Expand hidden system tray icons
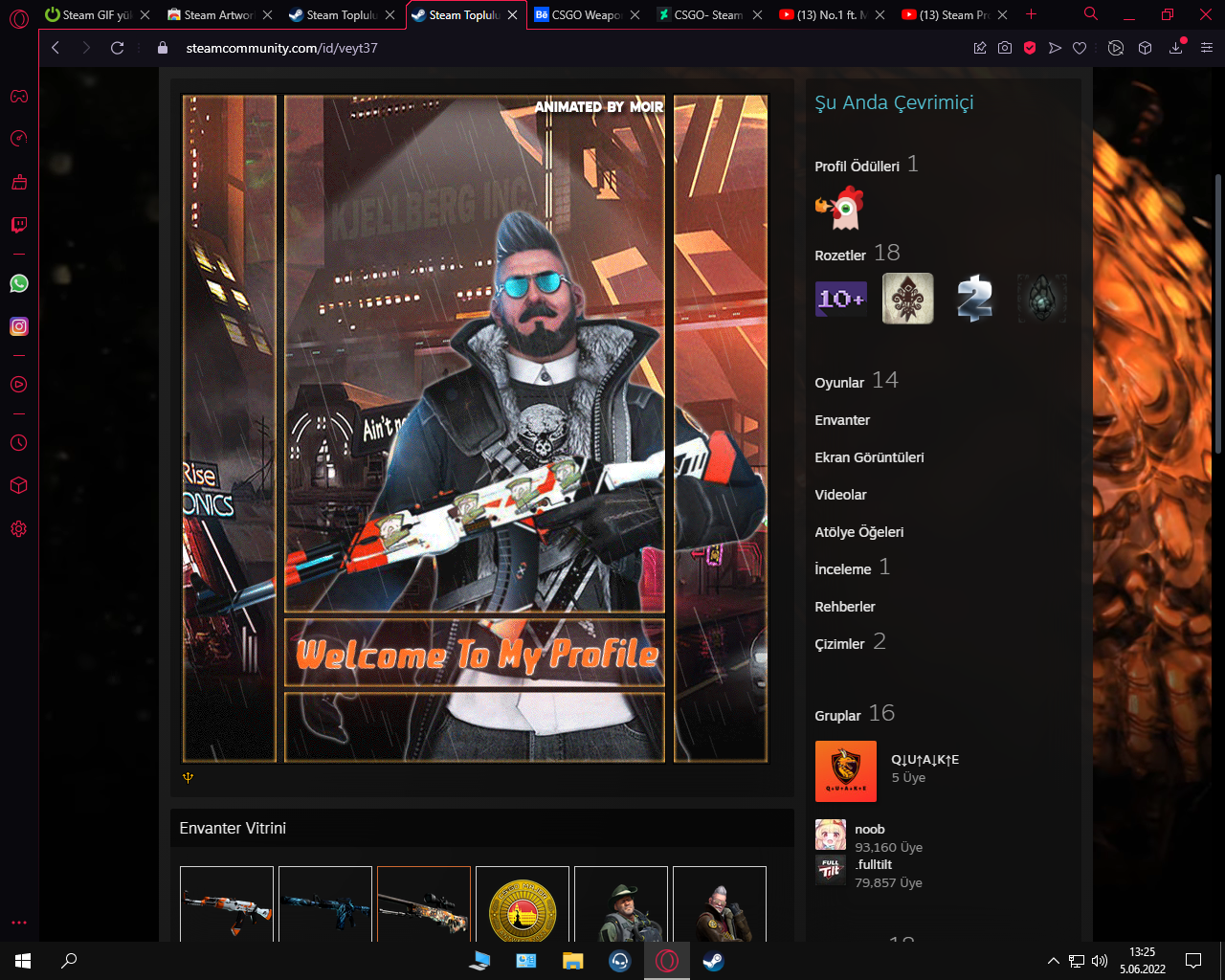The image size is (1225, 980). point(1053,961)
